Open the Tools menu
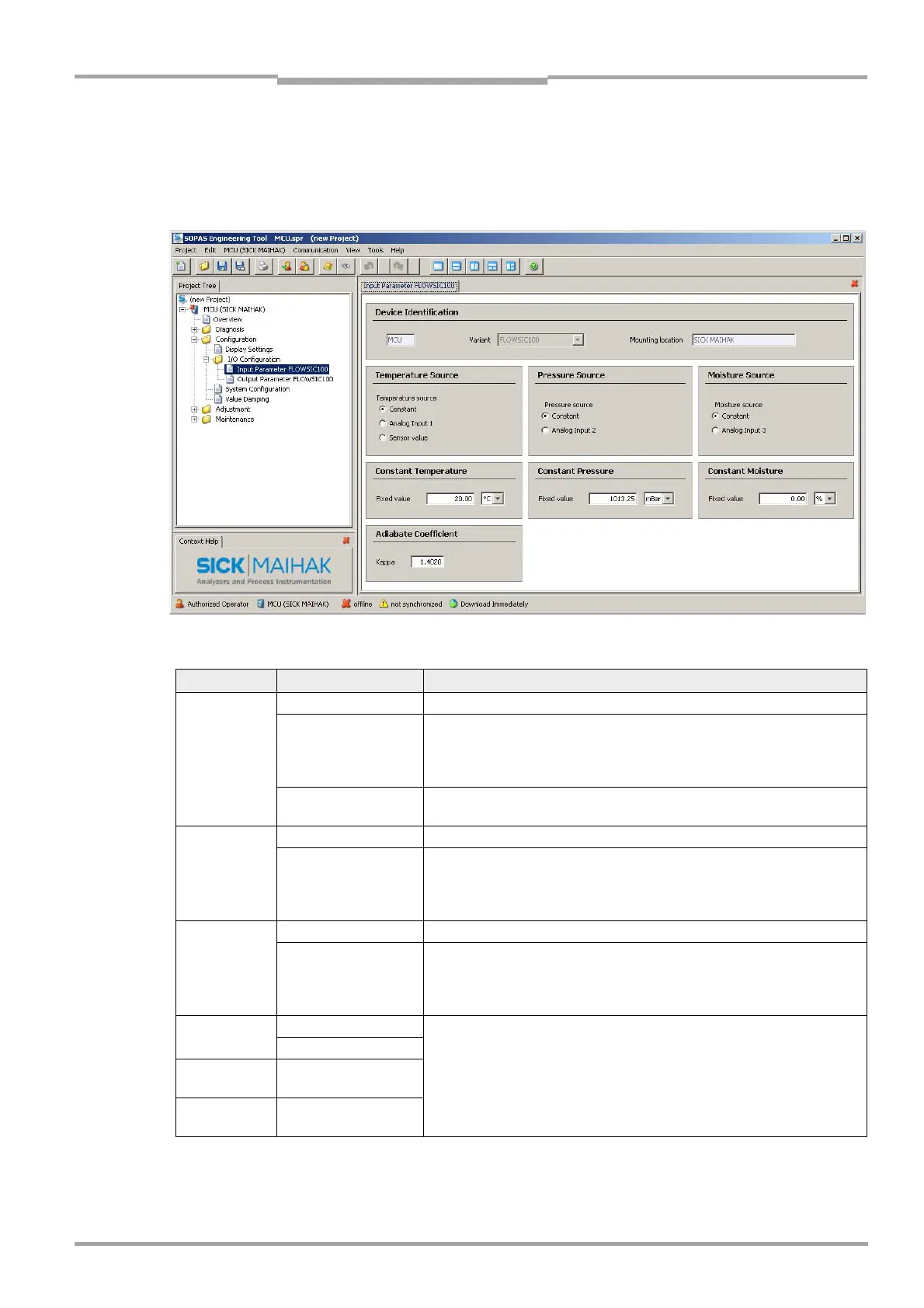Image resolution: width=924 pixels, height=1308 pixels. point(375,250)
